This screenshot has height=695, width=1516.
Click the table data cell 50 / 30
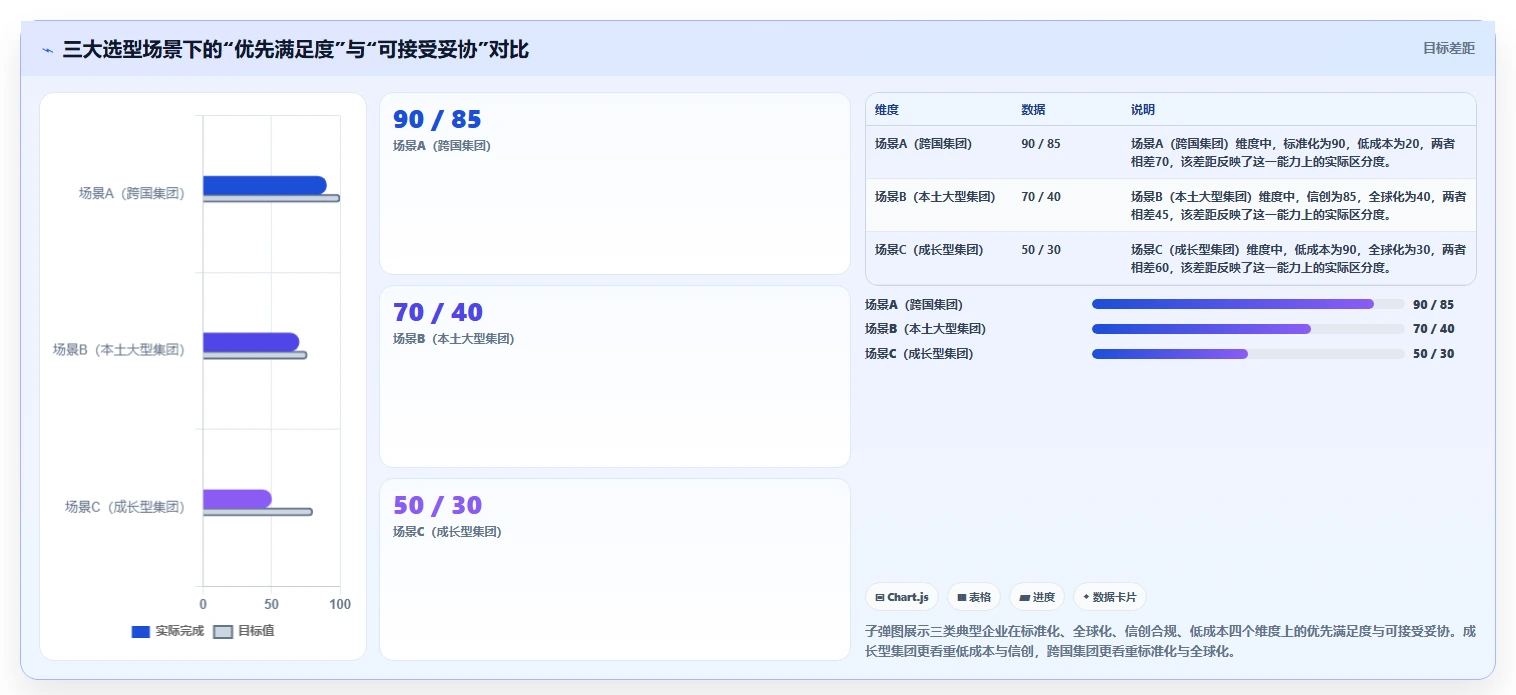(x=1041, y=250)
